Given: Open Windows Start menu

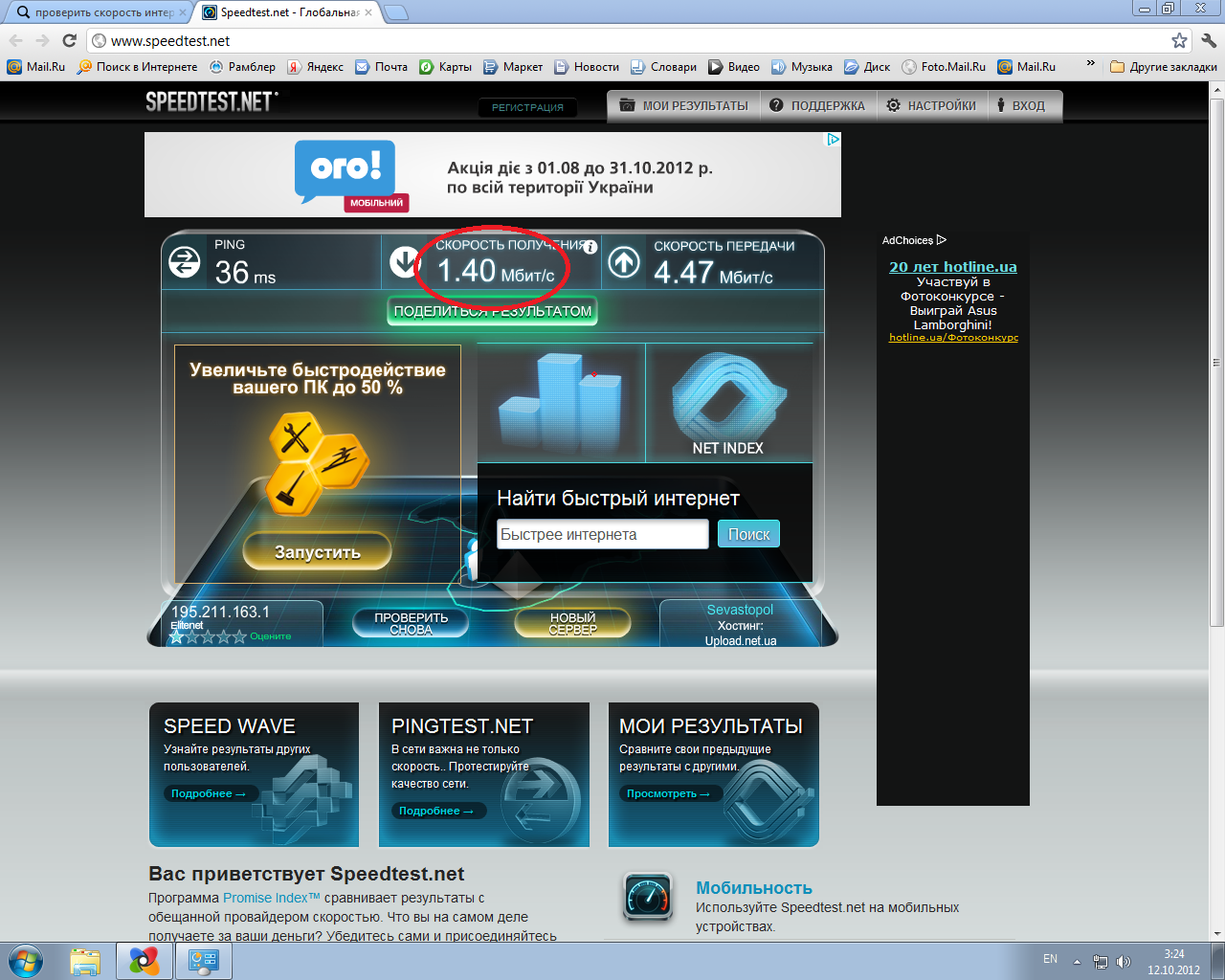Looking at the screenshot, I should (26, 961).
